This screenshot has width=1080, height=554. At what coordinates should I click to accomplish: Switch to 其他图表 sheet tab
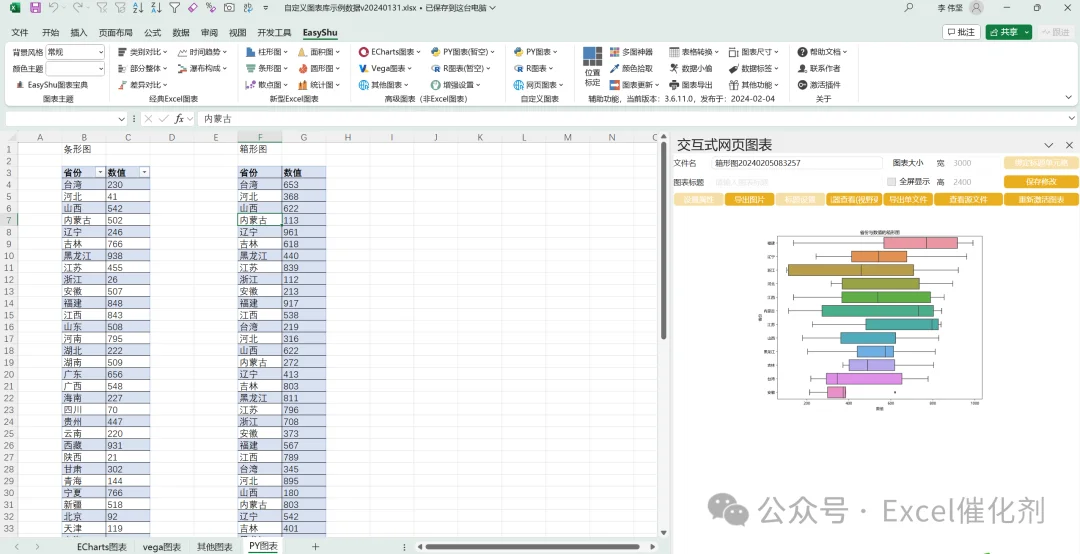tap(214, 547)
